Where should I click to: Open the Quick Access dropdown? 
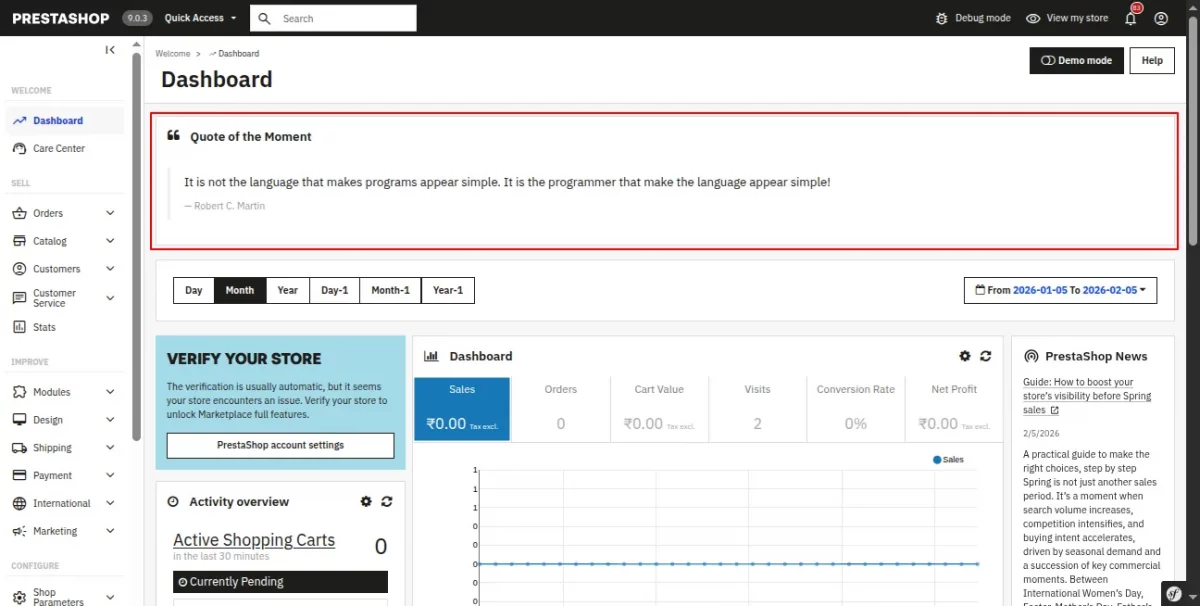202,18
